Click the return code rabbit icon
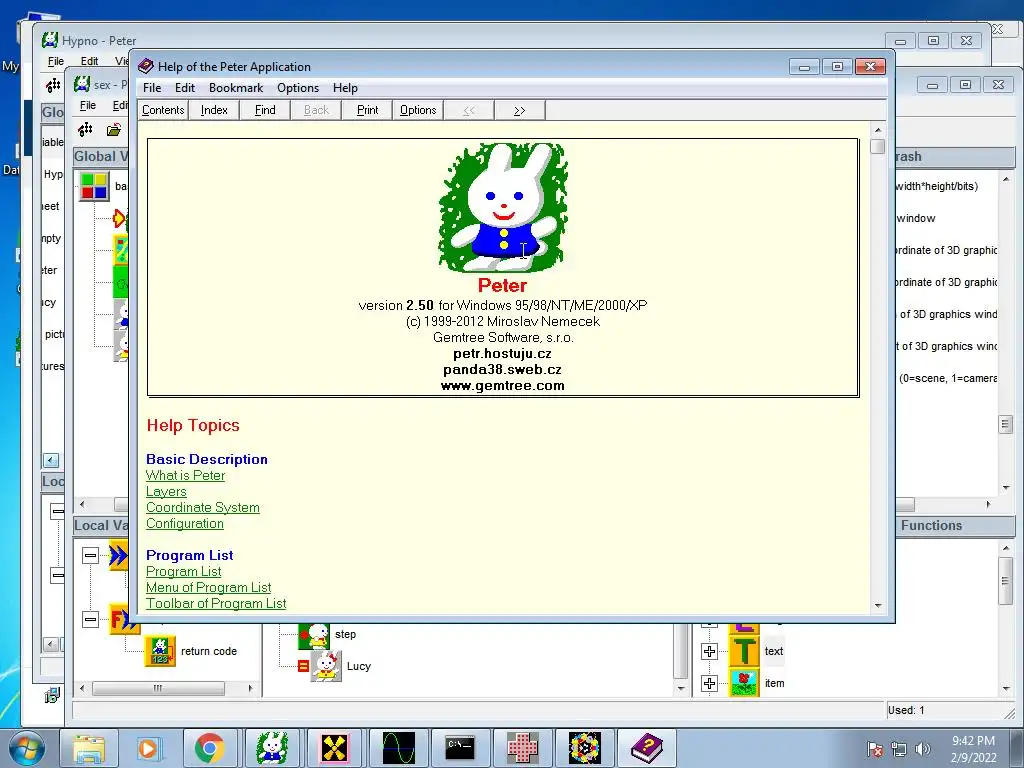This screenshot has width=1024, height=768. pos(160,651)
